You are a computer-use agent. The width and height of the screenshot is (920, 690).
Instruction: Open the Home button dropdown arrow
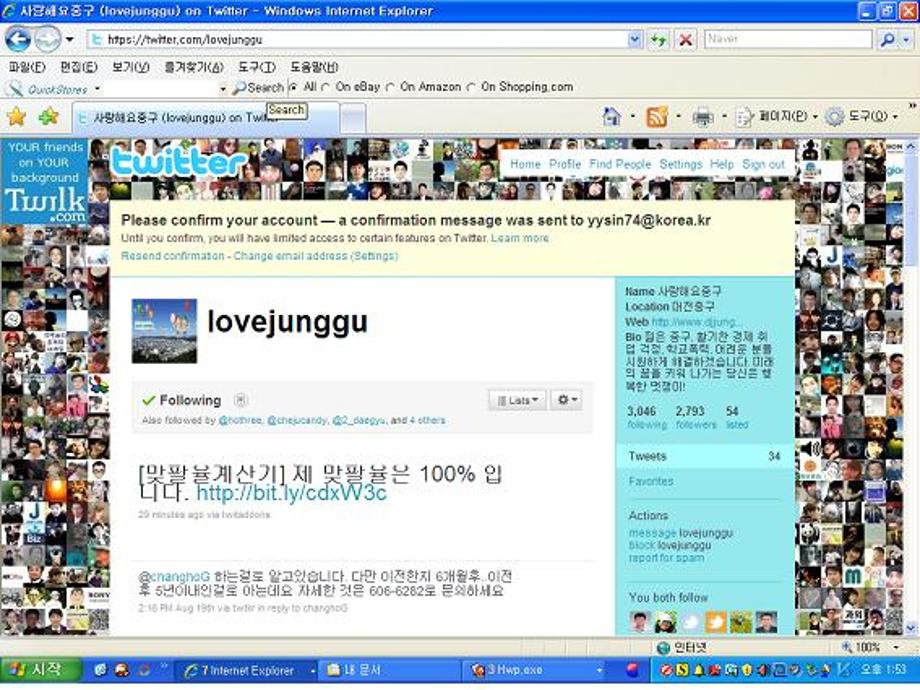[632, 116]
